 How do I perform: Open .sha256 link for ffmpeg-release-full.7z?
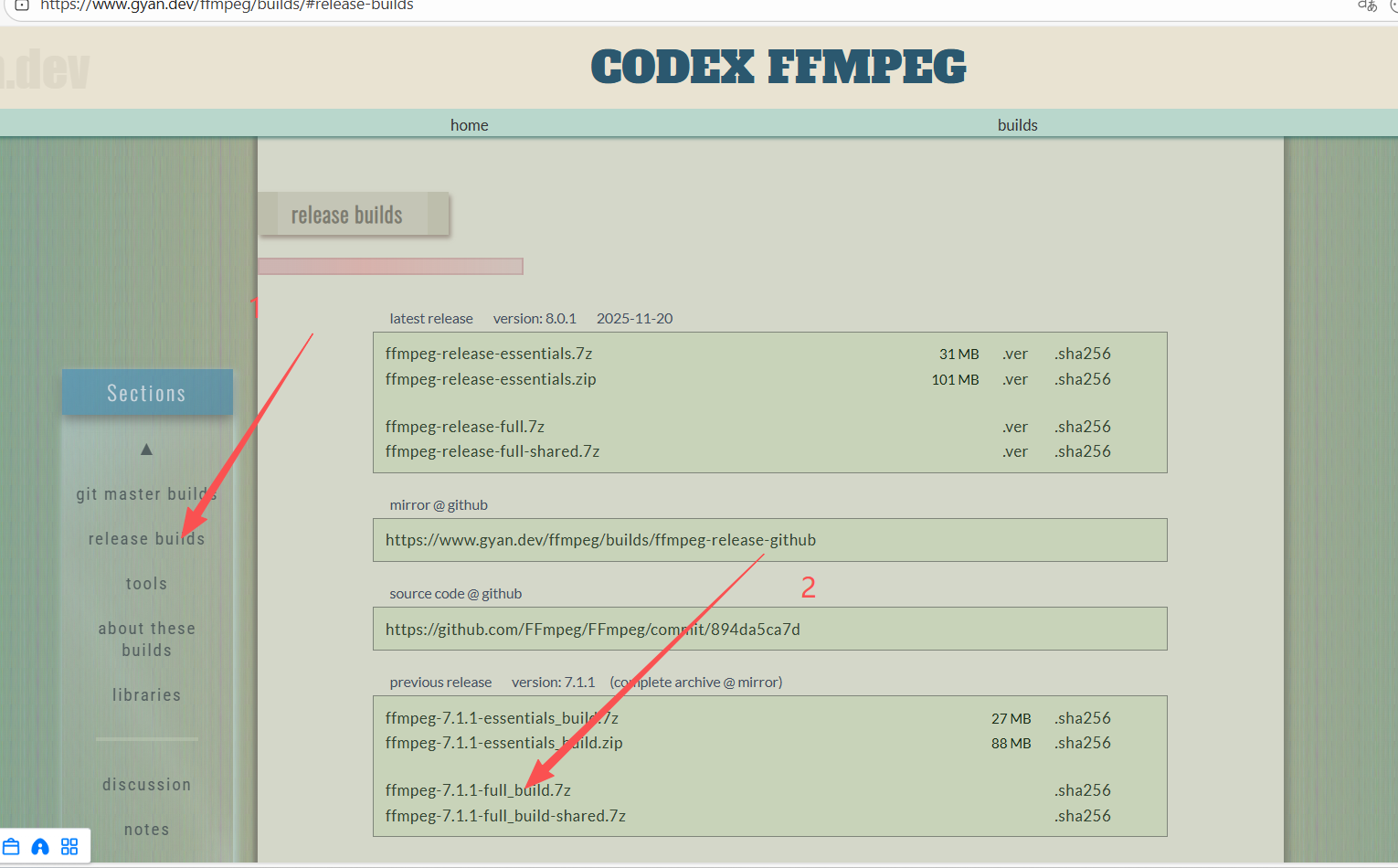pyautogui.click(x=1083, y=427)
